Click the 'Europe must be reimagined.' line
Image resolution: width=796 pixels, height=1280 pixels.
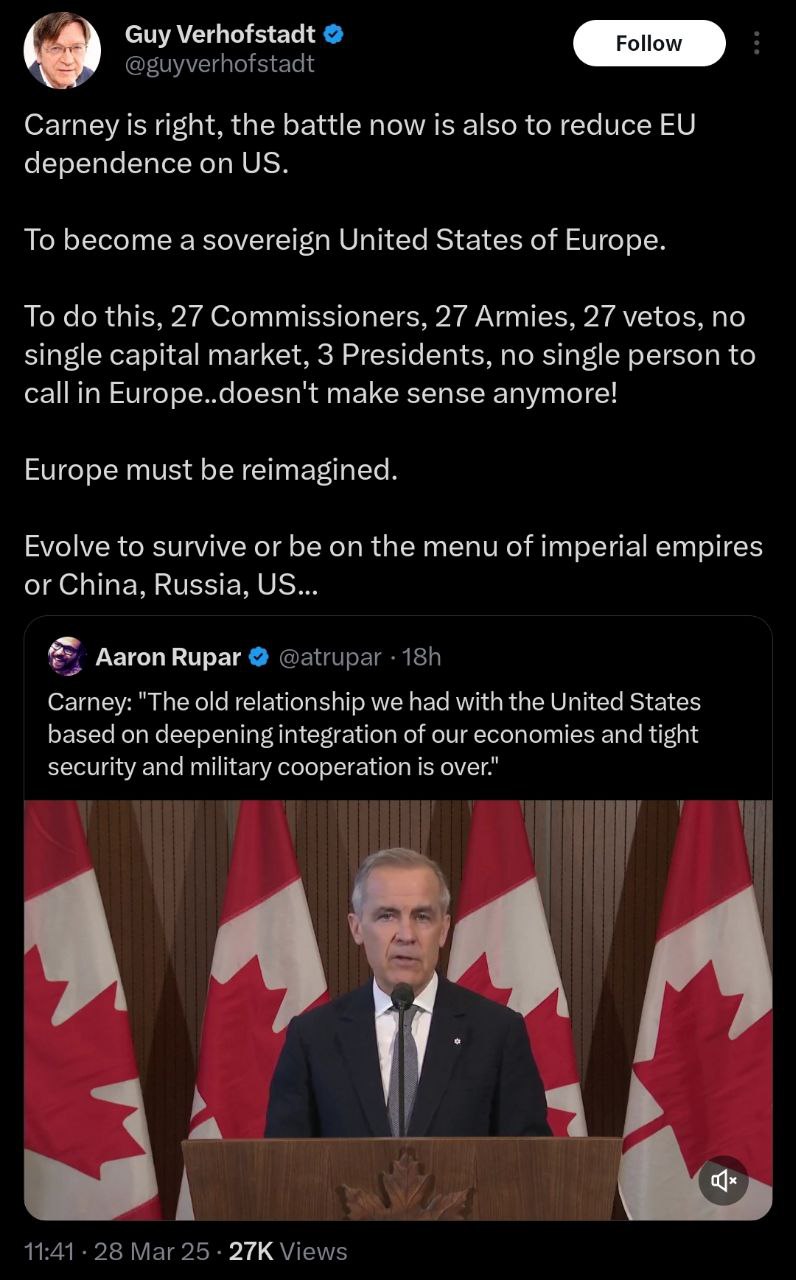(210, 469)
